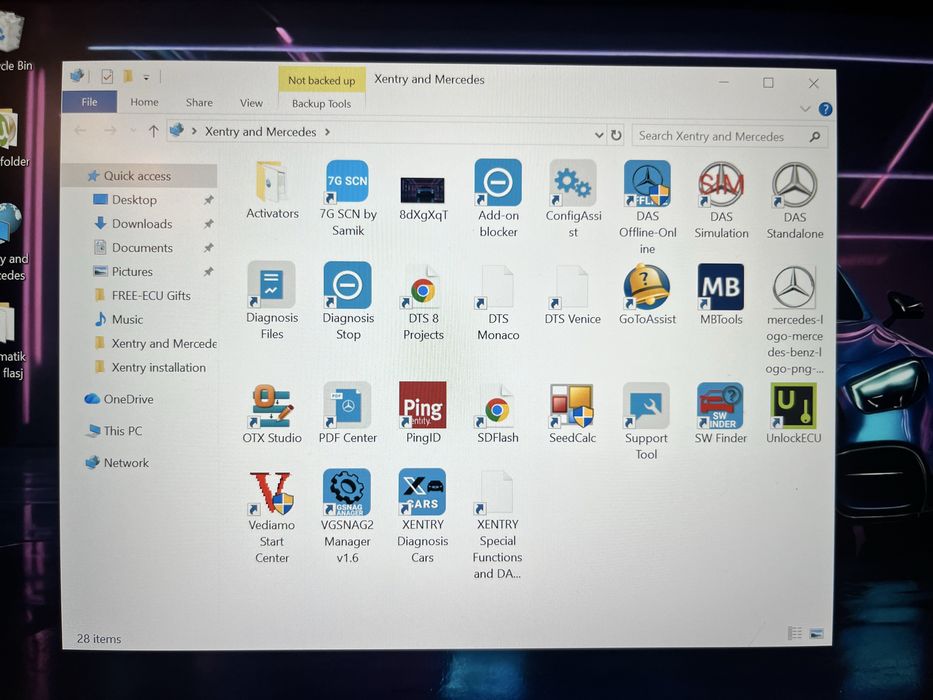
Task: Launch the PingID shortcut
Action: pos(423,414)
